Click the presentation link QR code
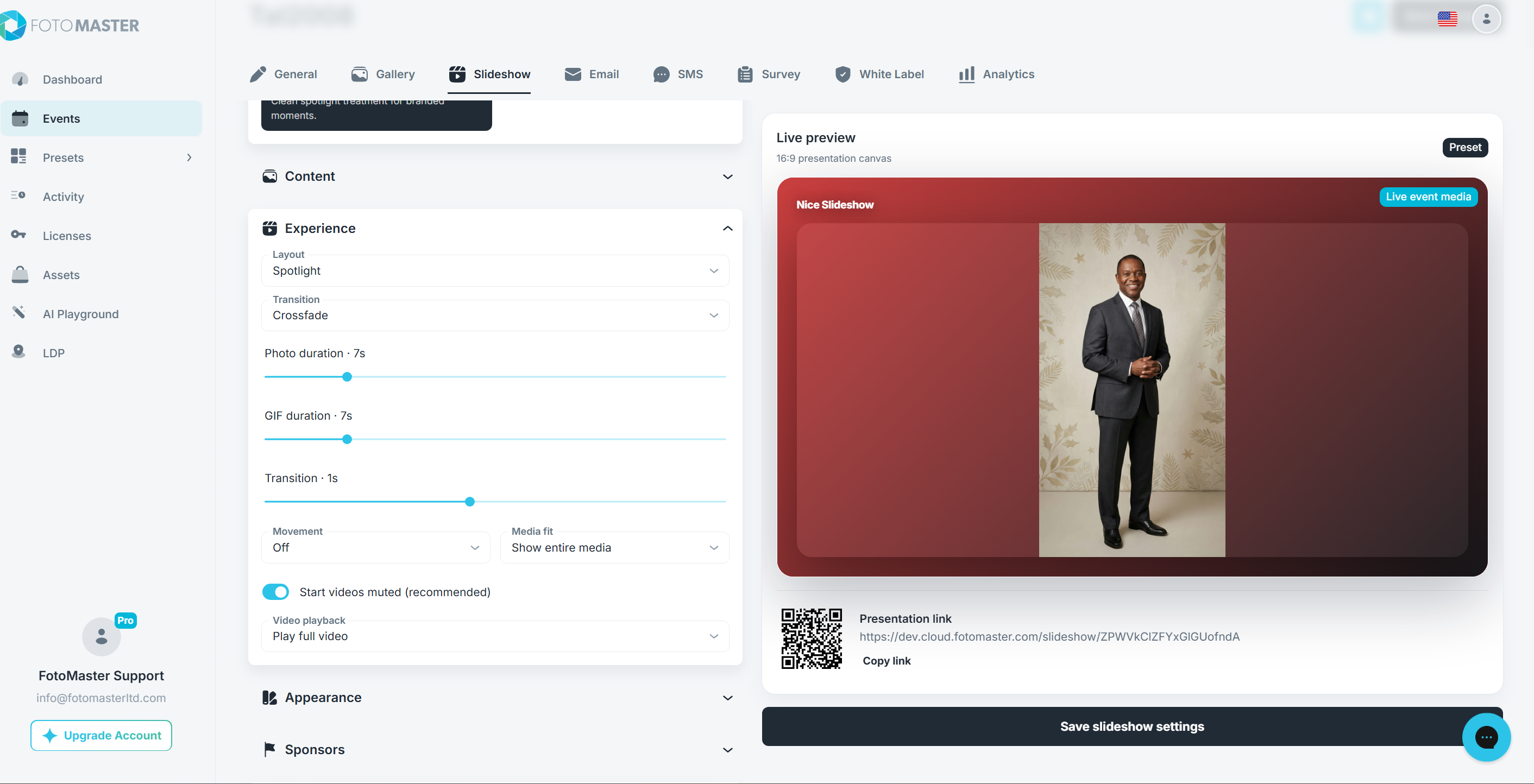The width and height of the screenshot is (1534, 784). 811,638
